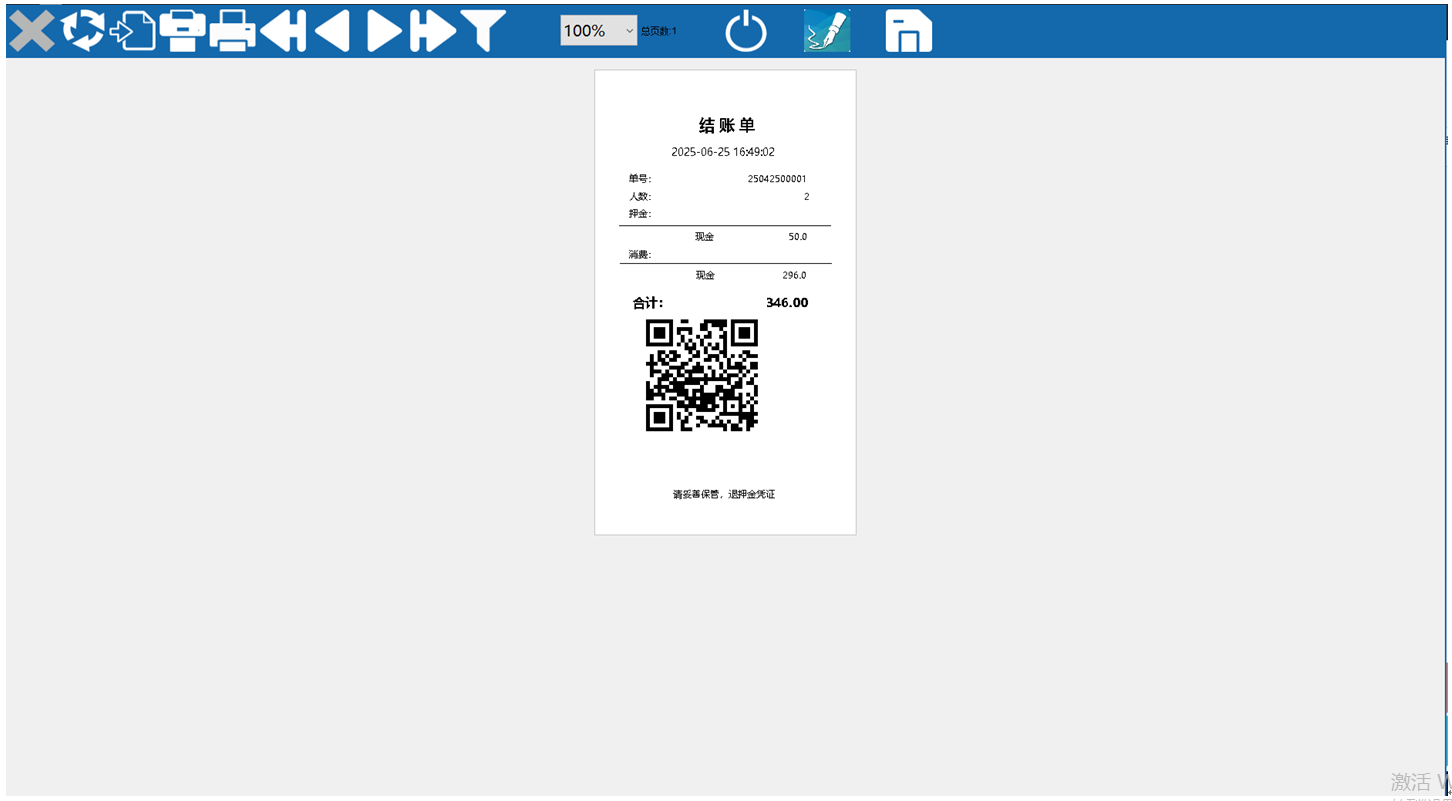Click the QR code on the receipt

click(x=702, y=375)
